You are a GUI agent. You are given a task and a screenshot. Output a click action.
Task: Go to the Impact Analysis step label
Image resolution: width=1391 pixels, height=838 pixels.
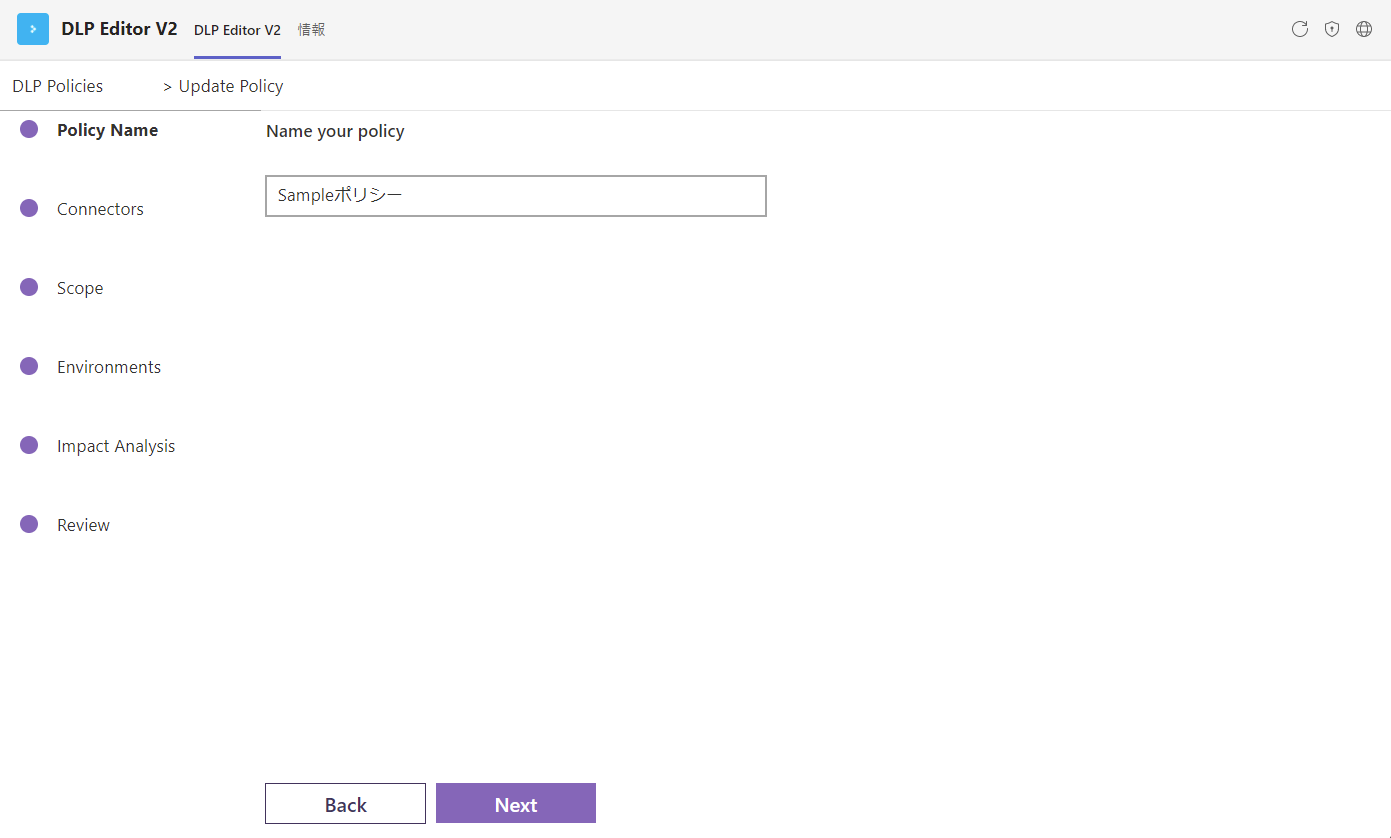[116, 446]
